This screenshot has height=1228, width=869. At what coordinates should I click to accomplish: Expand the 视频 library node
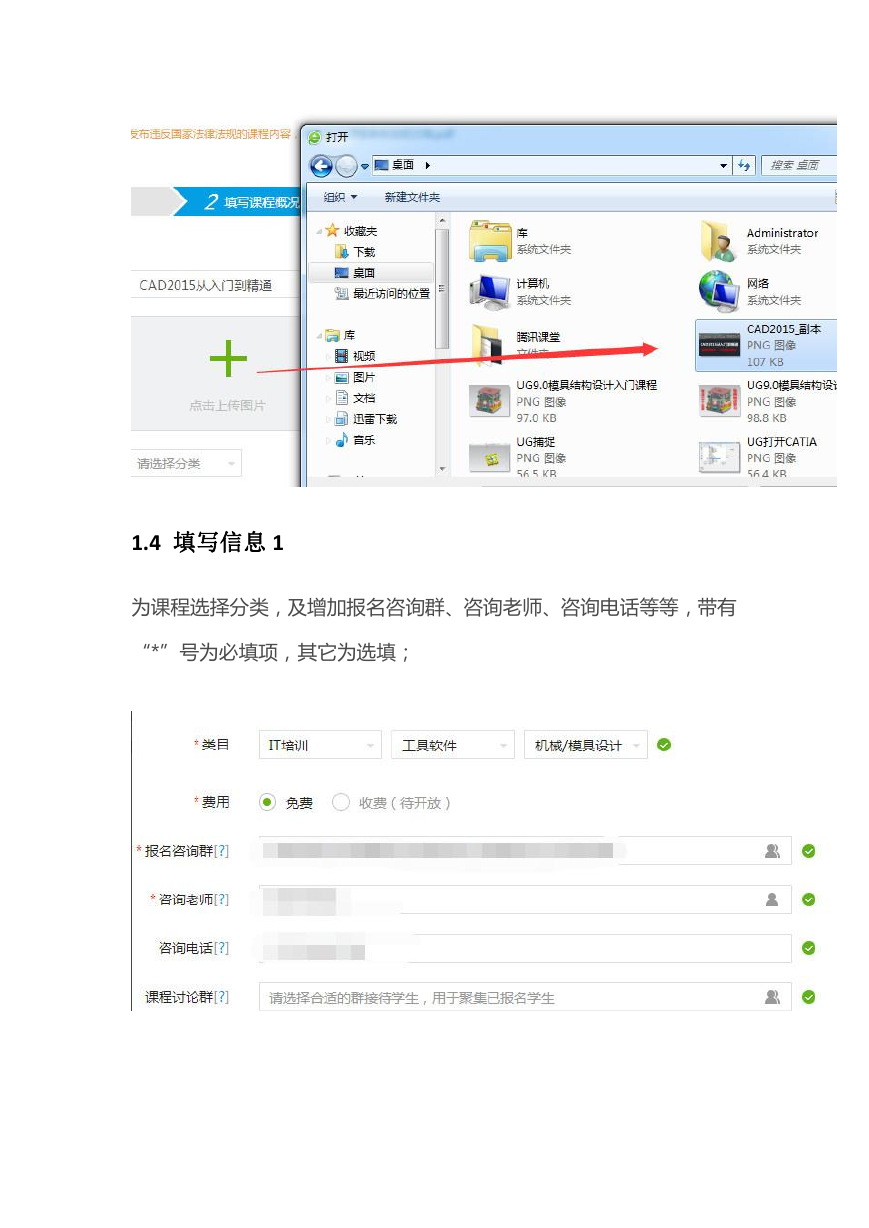328,356
